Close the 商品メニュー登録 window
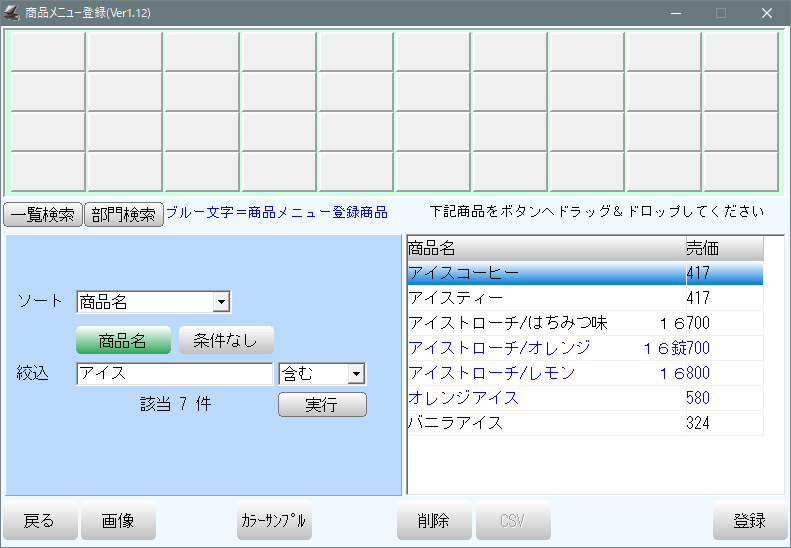 click(767, 13)
